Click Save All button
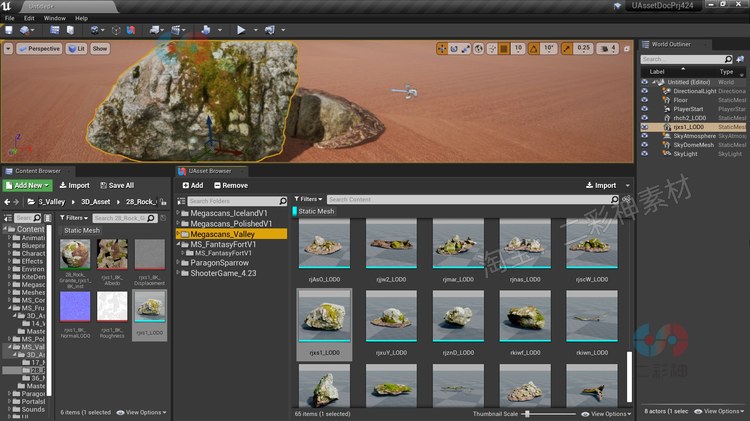Screen dimensions: 750x421 click(117, 185)
